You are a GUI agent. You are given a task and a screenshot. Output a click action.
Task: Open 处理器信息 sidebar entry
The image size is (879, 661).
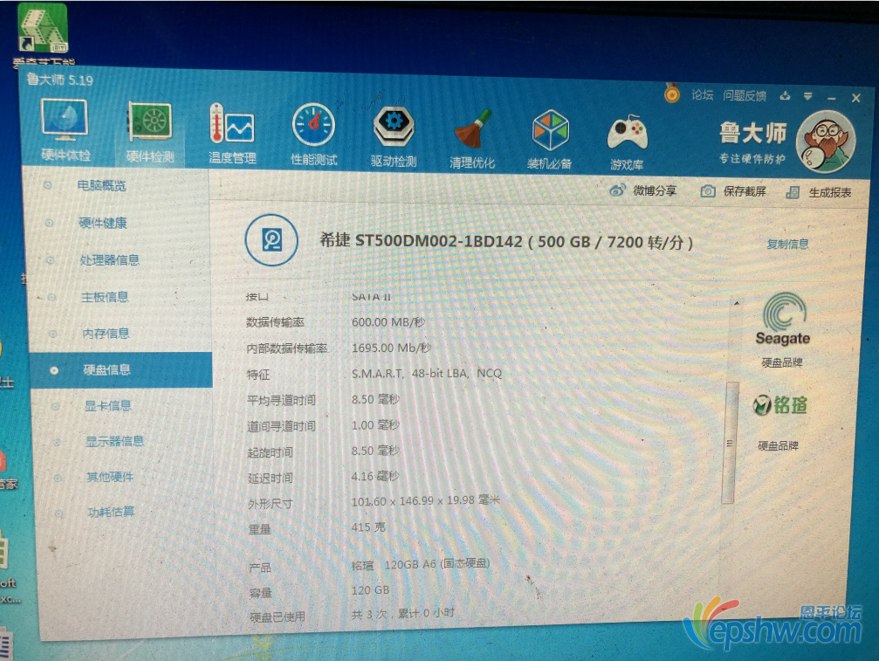pos(109,260)
